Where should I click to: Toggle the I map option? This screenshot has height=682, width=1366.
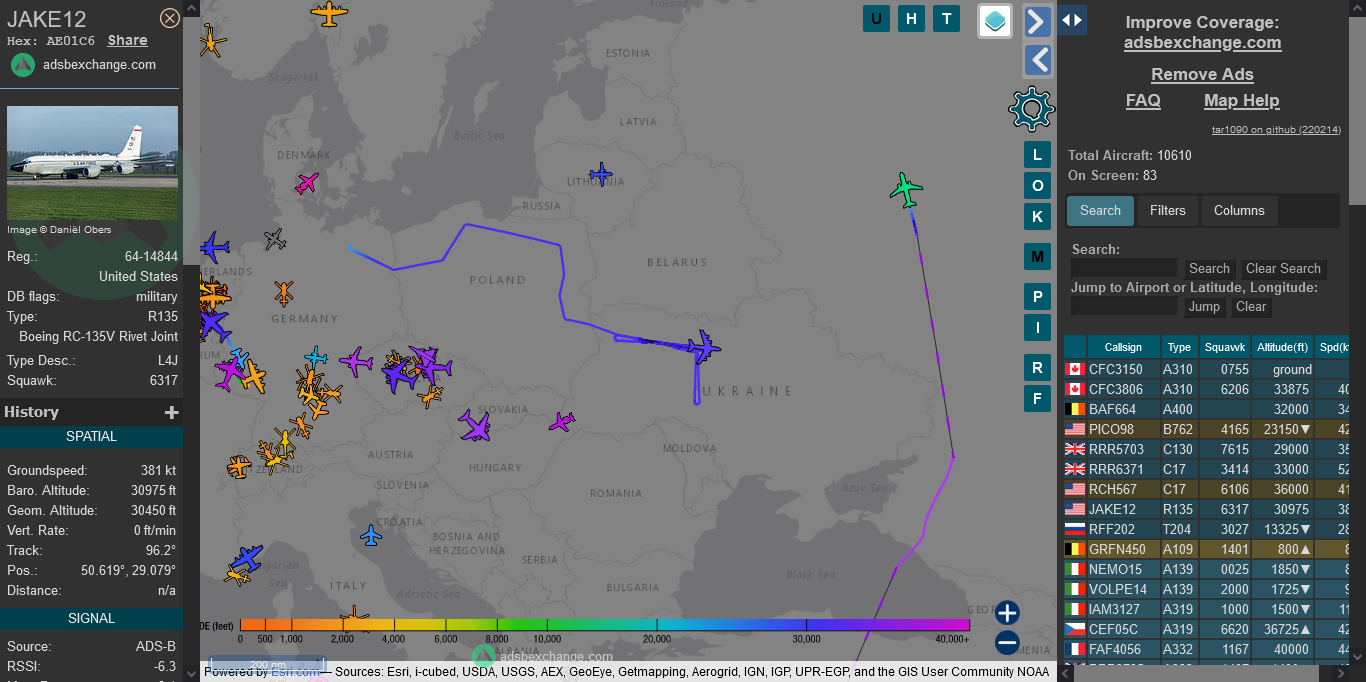1037,328
